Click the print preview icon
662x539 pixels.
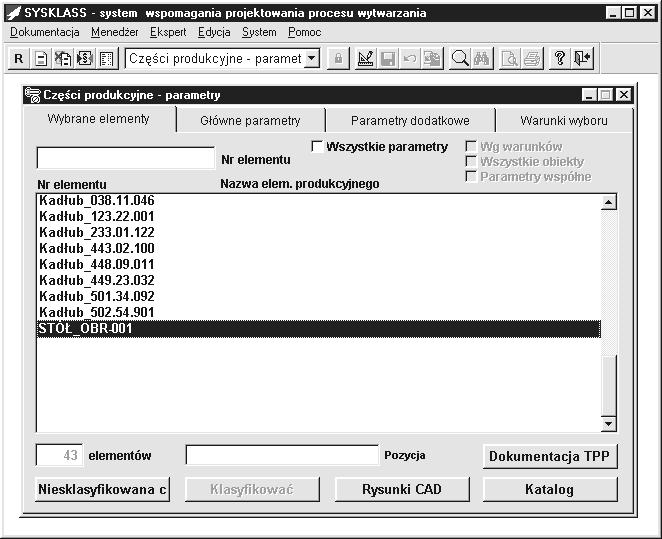(509, 58)
